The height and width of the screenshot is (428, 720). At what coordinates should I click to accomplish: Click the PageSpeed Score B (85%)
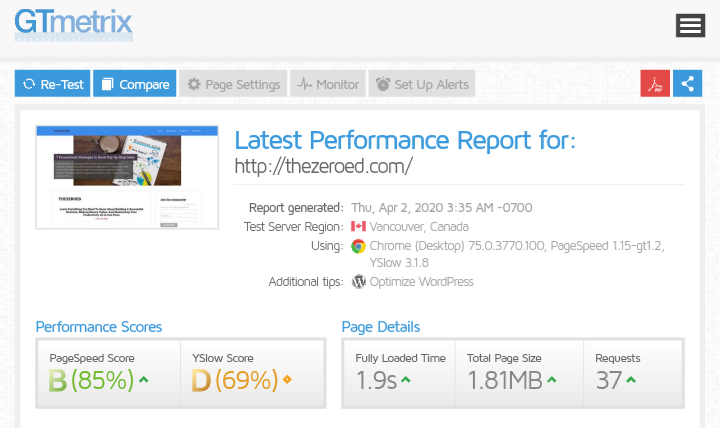91,380
